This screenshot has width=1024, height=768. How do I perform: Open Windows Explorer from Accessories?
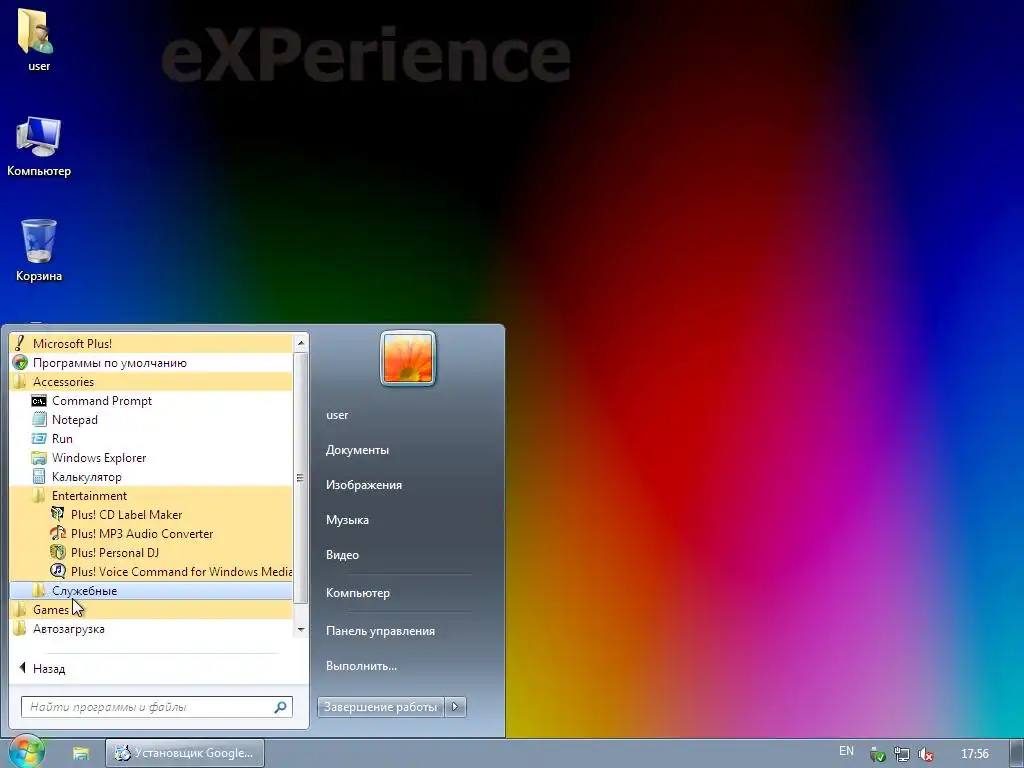pyautogui.click(x=151, y=458)
